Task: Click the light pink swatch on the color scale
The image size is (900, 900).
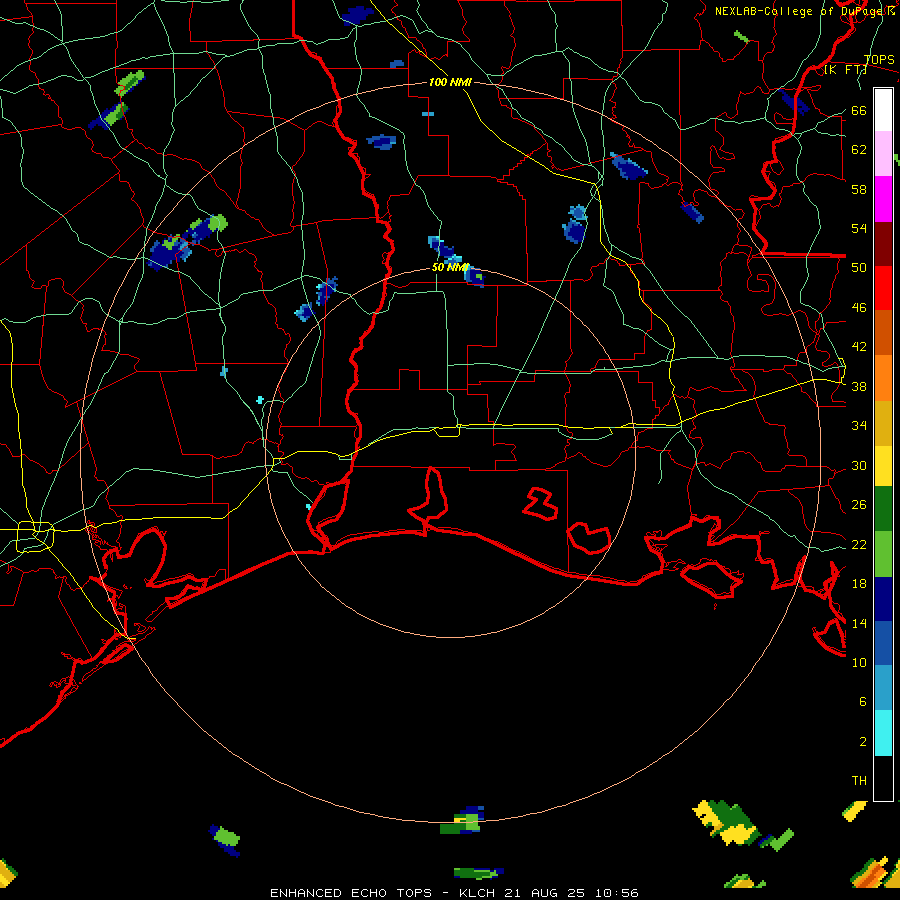Action: (x=883, y=154)
